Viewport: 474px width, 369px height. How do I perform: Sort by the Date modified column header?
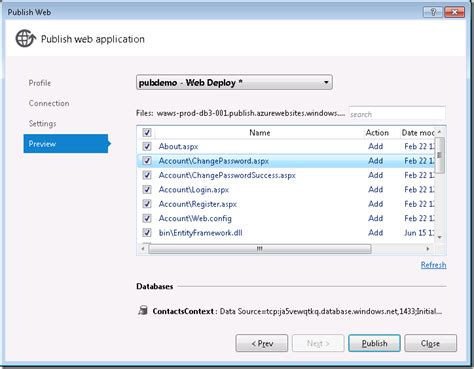[417, 132]
